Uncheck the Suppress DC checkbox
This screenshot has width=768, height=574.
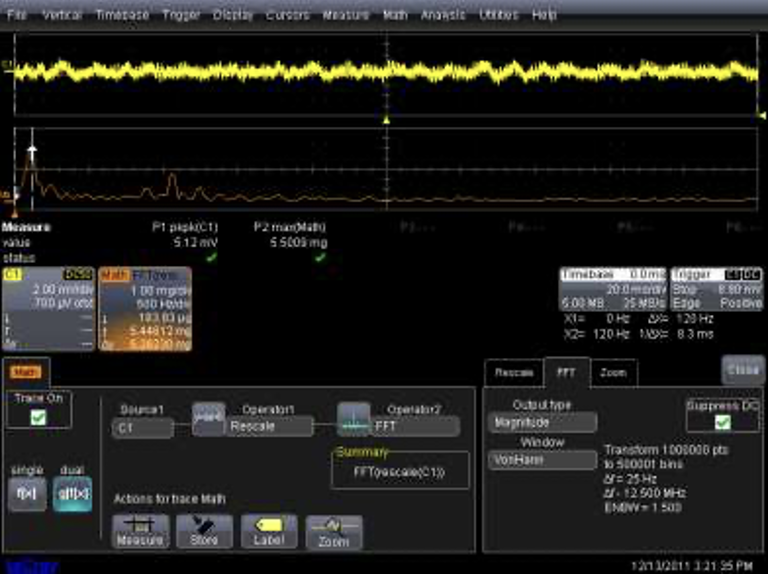722,423
